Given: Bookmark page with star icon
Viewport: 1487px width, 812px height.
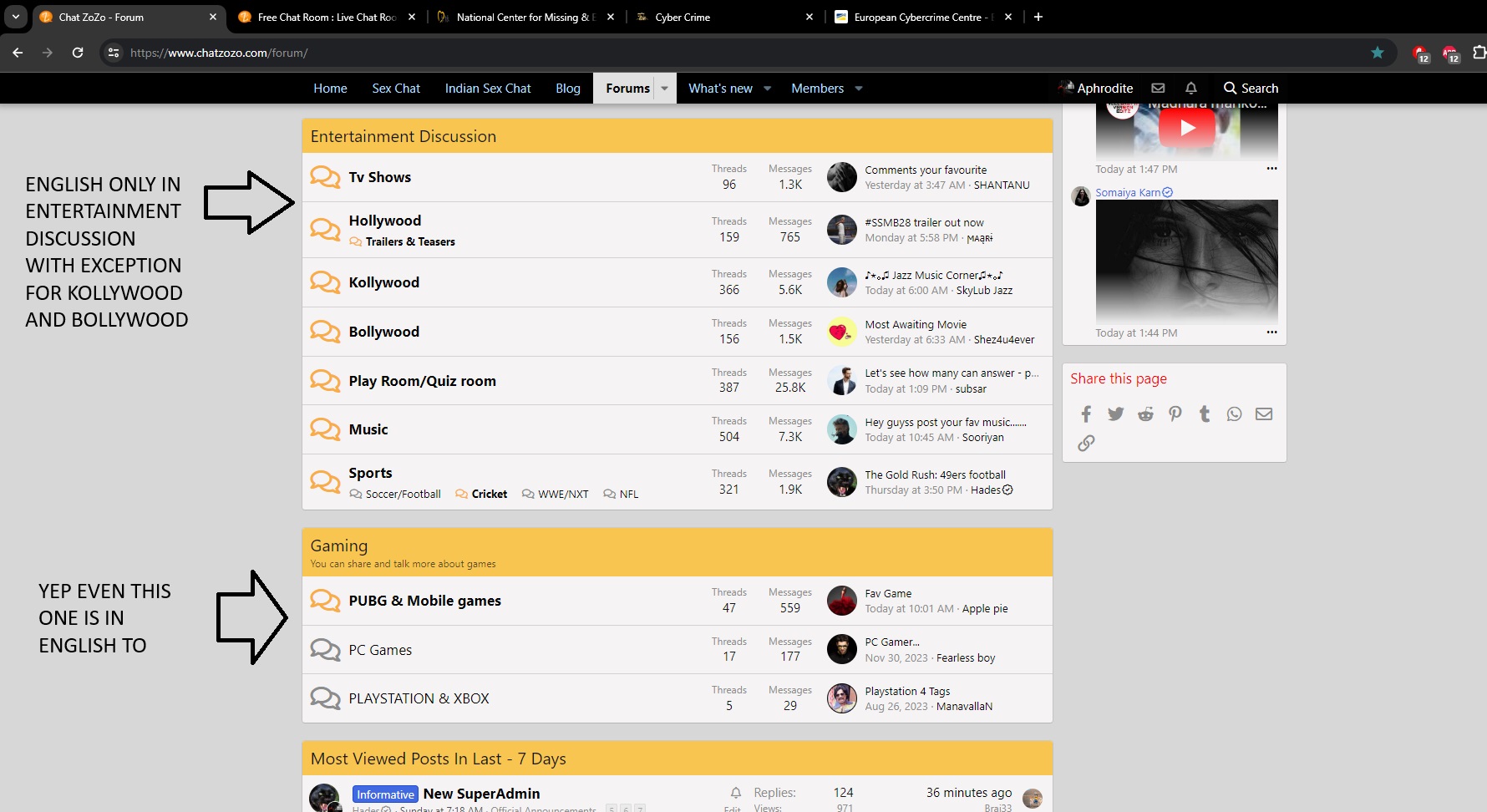Looking at the screenshot, I should pyautogui.click(x=1378, y=53).
